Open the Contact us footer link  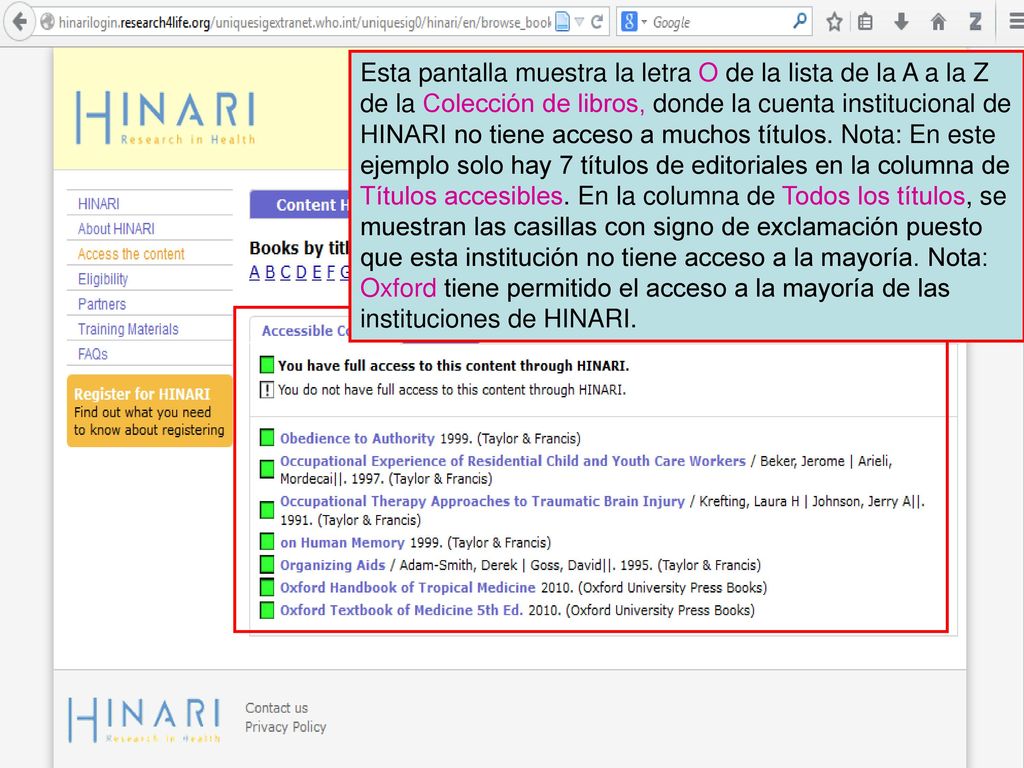point(276,708)
